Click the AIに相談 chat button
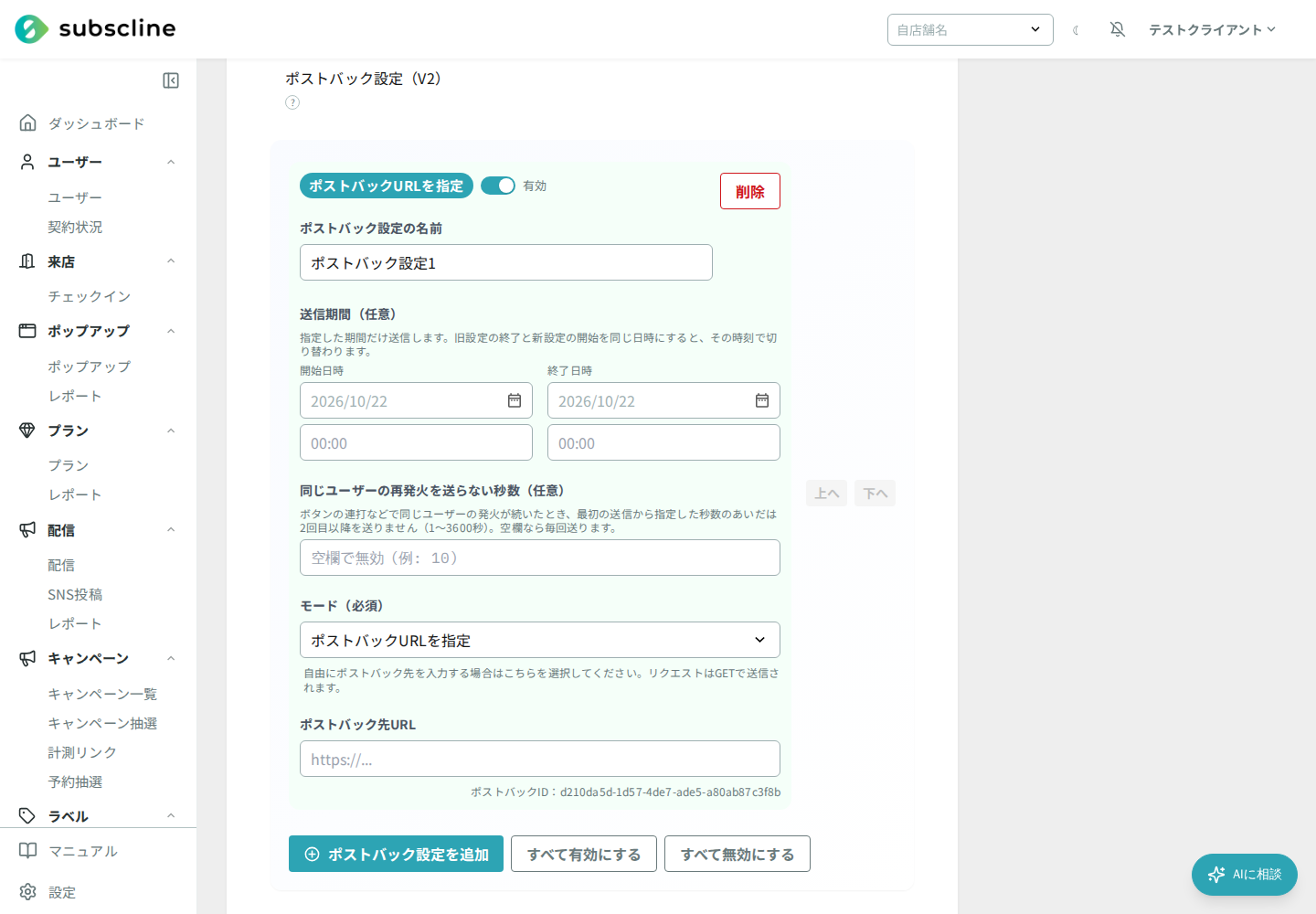Viewport: 1316px width, 914px height. 1244,875
